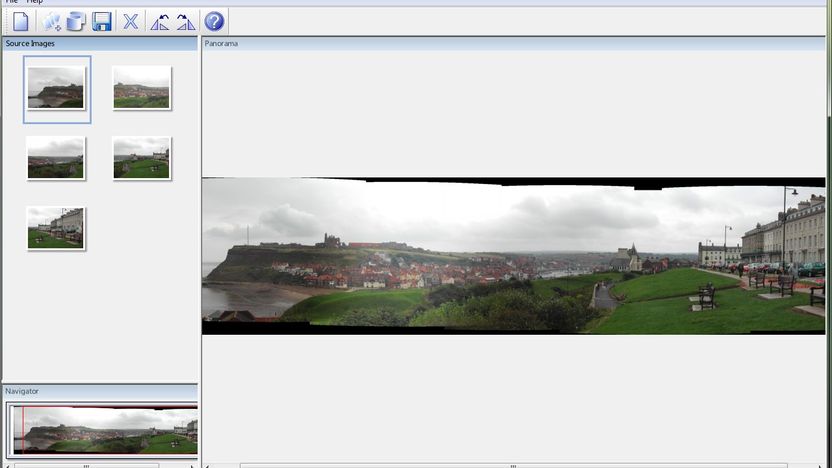
Task: Click the stitch panorama cylinder icon
Action: (76, 22)
